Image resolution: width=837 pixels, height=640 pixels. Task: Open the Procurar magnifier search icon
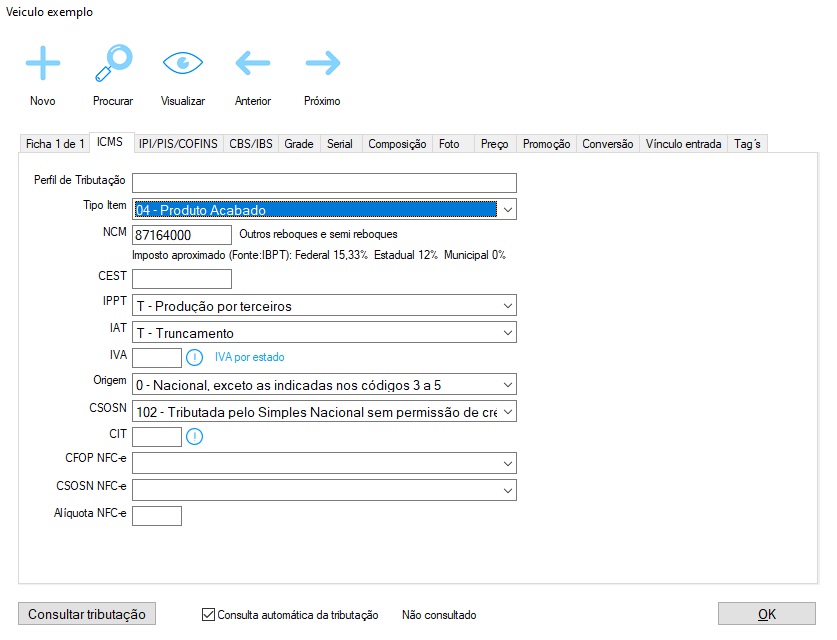(112, 64)
